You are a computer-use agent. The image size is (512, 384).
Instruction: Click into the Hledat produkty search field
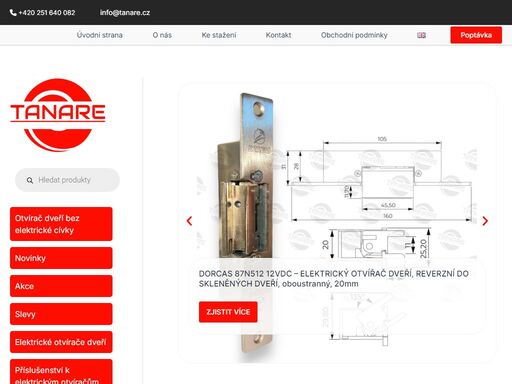[67, 180]
